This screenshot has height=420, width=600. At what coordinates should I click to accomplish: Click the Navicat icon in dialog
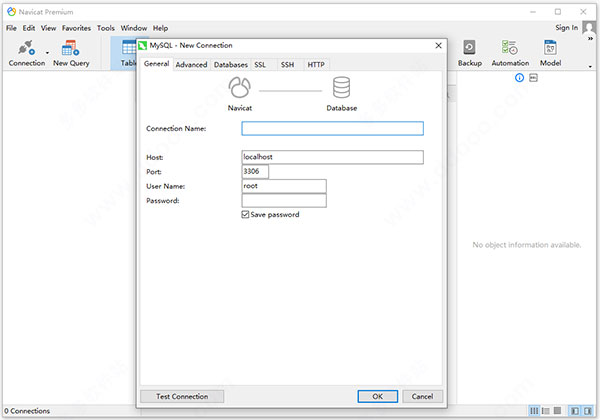(x=240, y=87)
